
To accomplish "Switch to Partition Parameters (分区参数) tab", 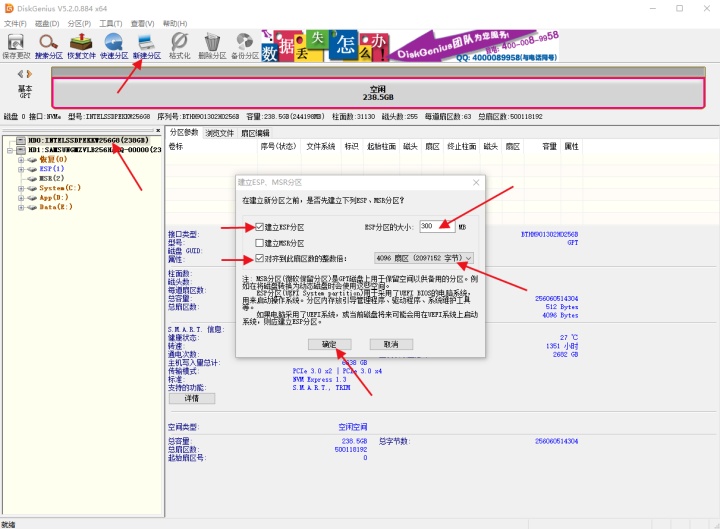I will coord(184,133).
